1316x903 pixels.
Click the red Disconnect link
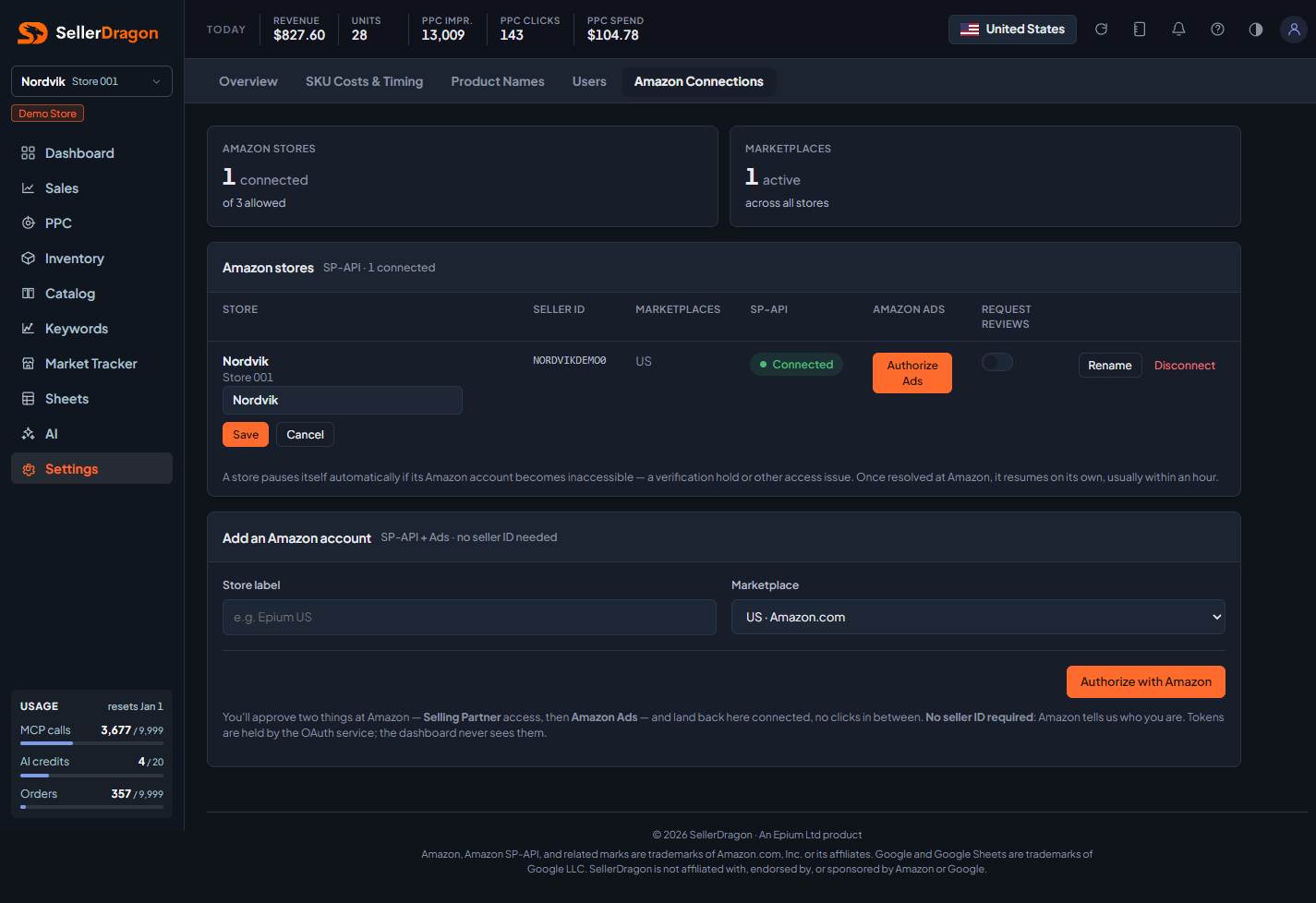click(1184, 366)
